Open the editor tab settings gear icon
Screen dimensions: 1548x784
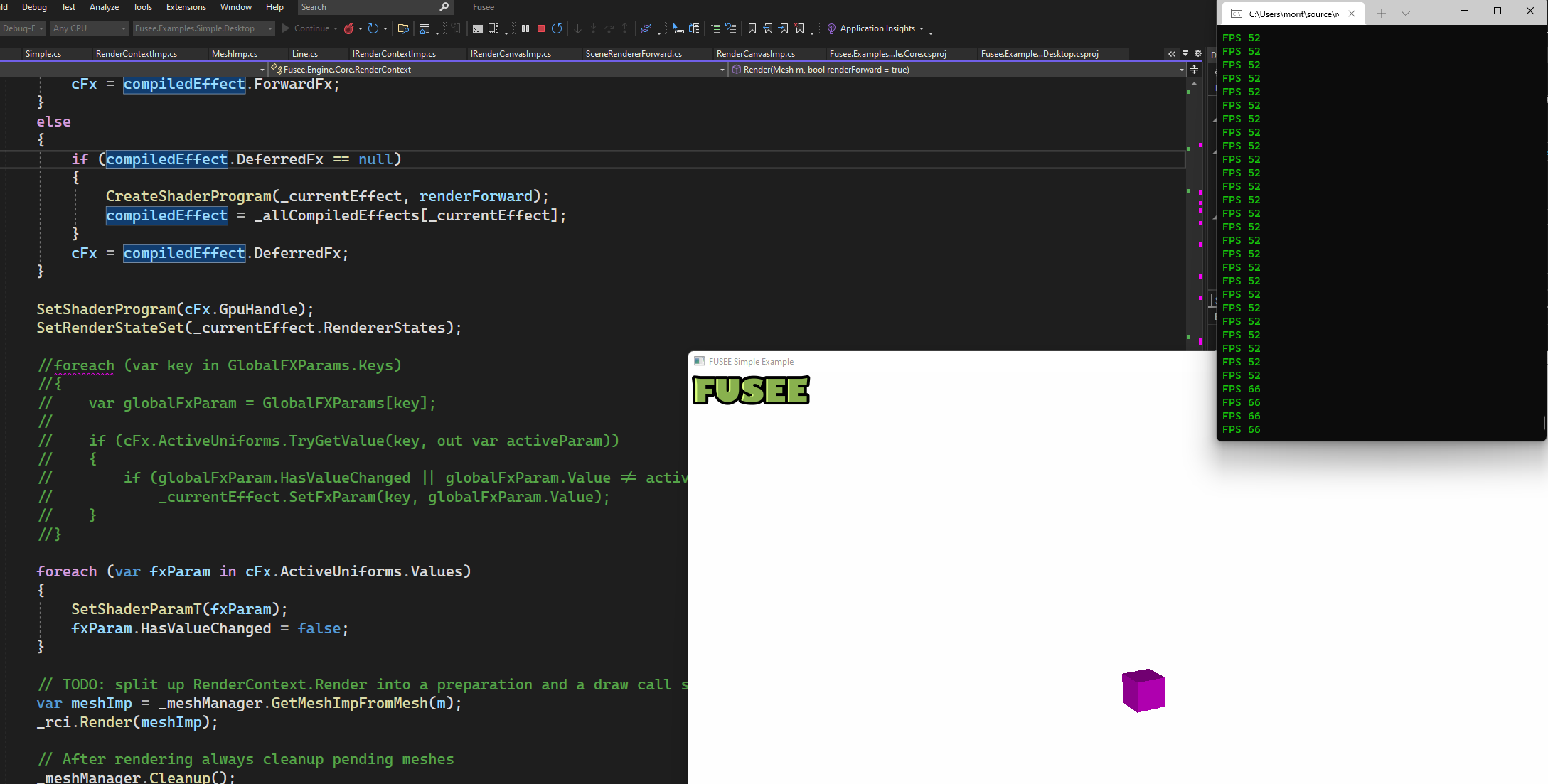tap(1198, 54)
